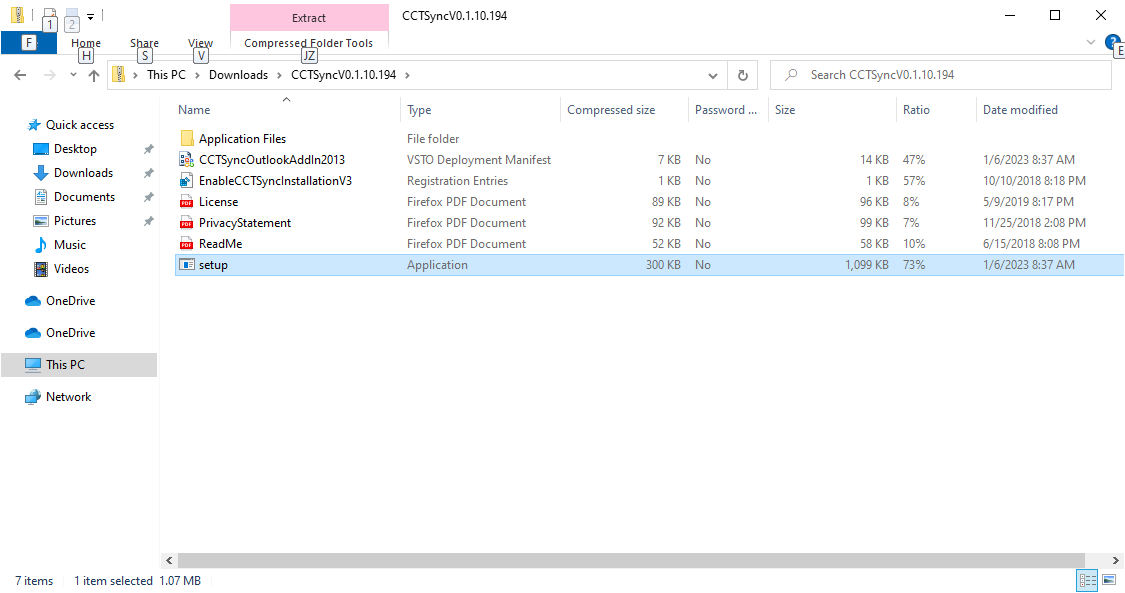Image resolution: width=1125 pixels, height=593 pixels.
Task: Select Quick access in navigation pane
Action: [x=80, y=125]
